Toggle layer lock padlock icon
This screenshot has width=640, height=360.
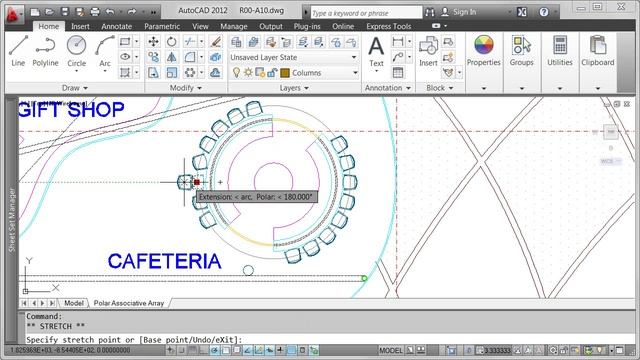tap(272, 73)
